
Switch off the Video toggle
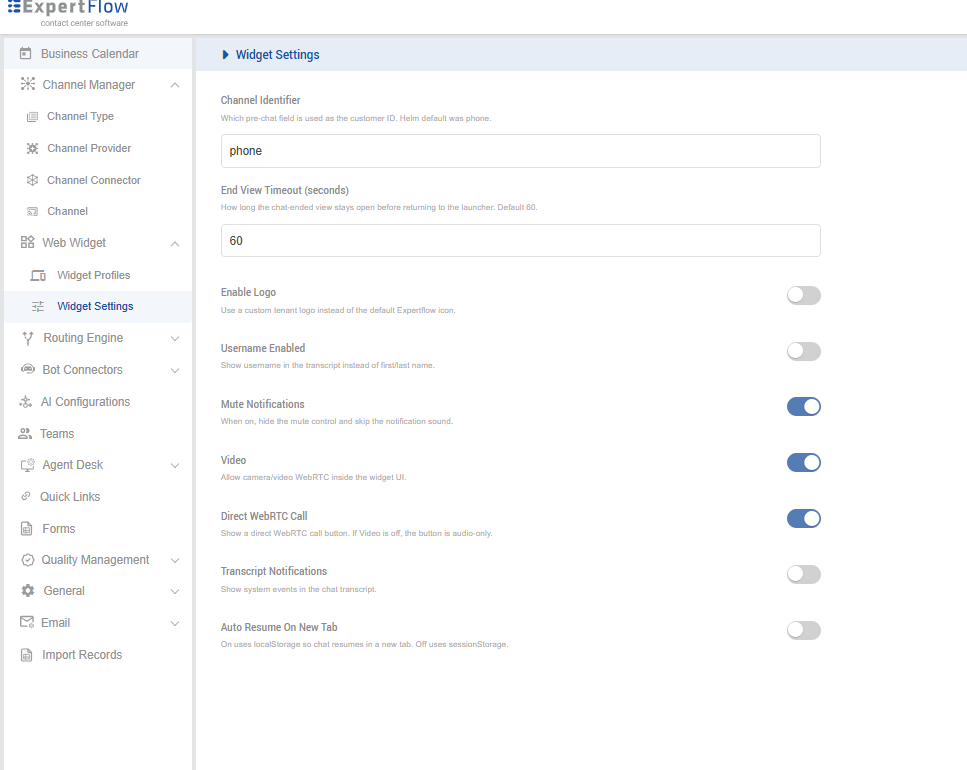pyautogui.click(x=804, y=463)
